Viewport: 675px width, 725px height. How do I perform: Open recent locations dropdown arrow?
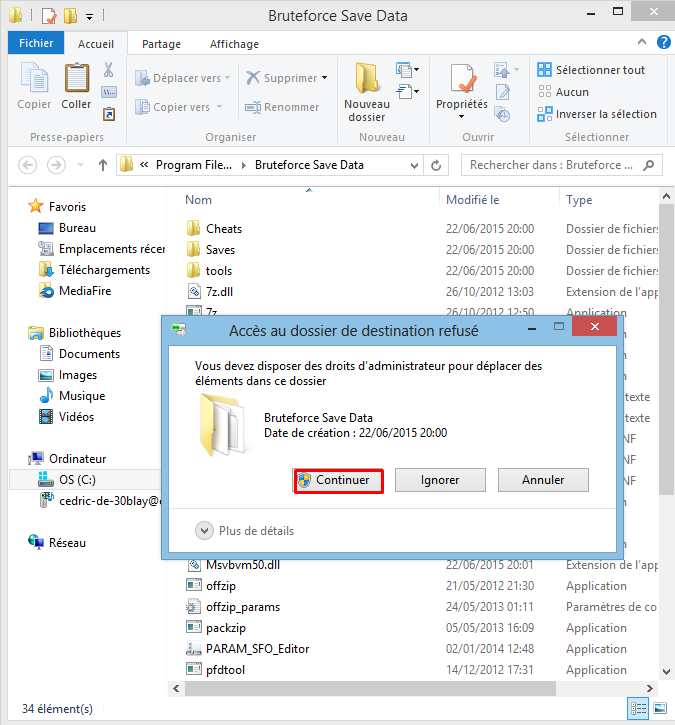point(80,165)
